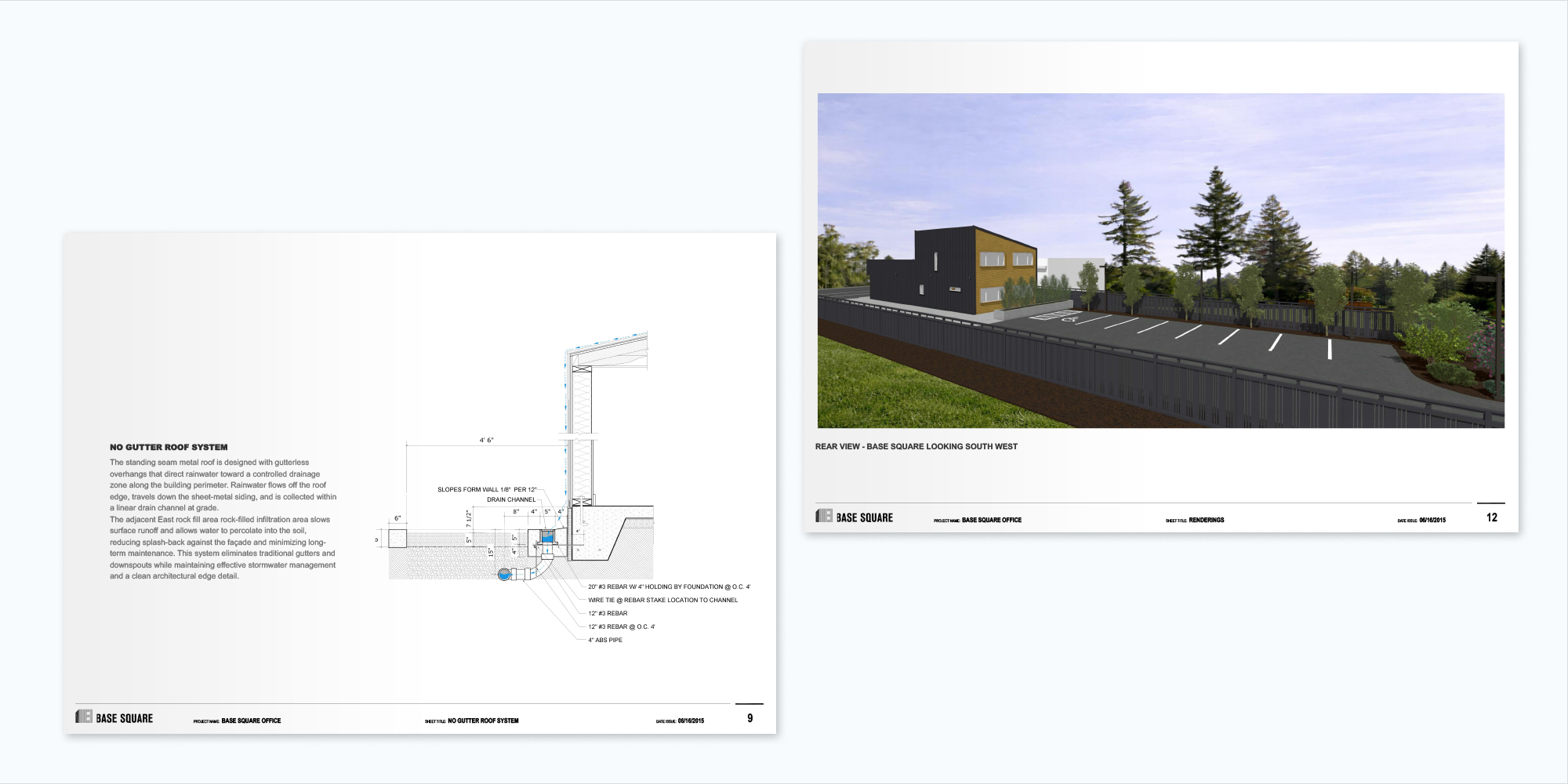Click the blue water-filled drain channel box
The image size is (1568, 784).
coord(547,537)
